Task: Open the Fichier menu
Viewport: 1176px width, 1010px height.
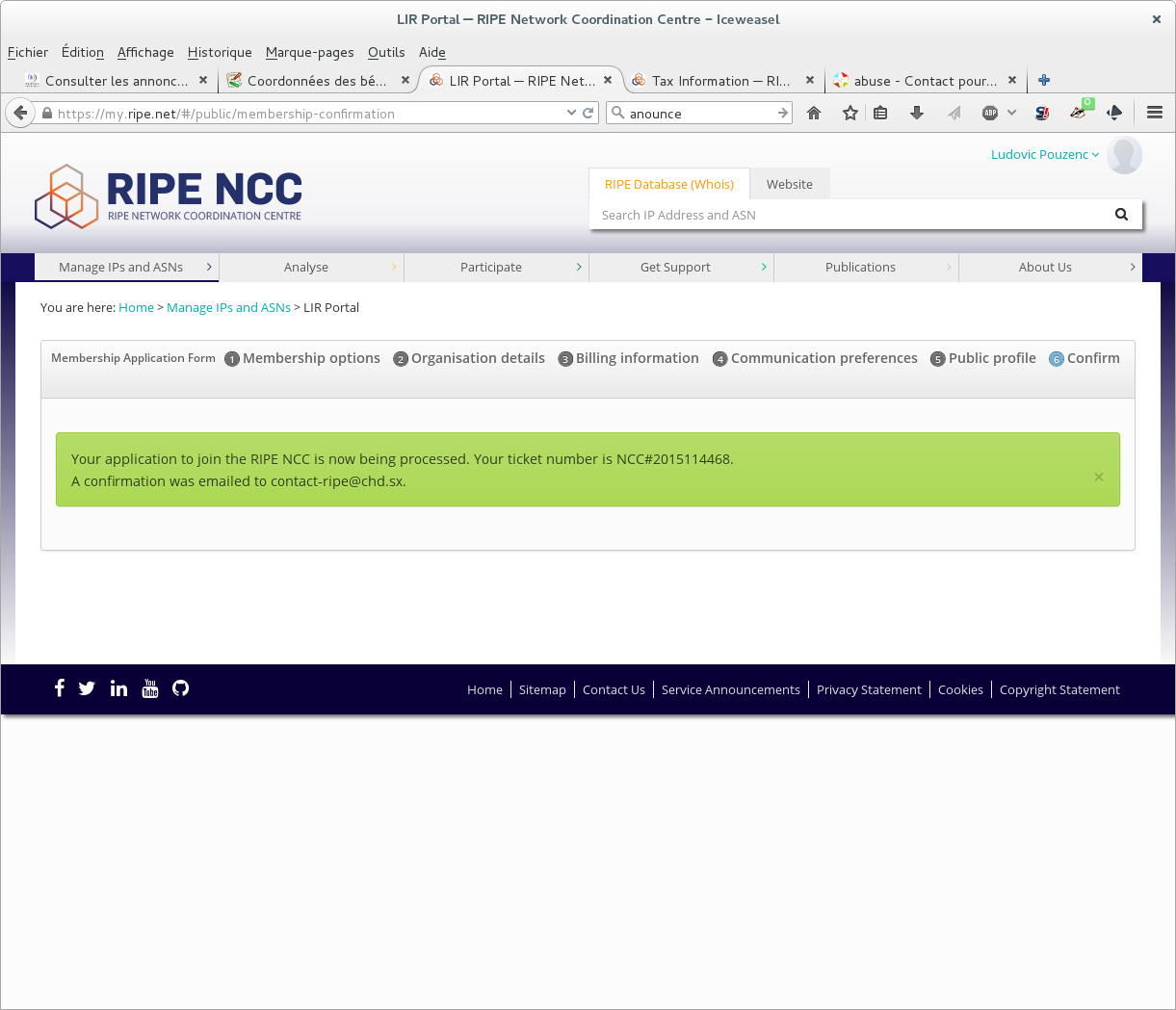Action: [x=28, y=52]
